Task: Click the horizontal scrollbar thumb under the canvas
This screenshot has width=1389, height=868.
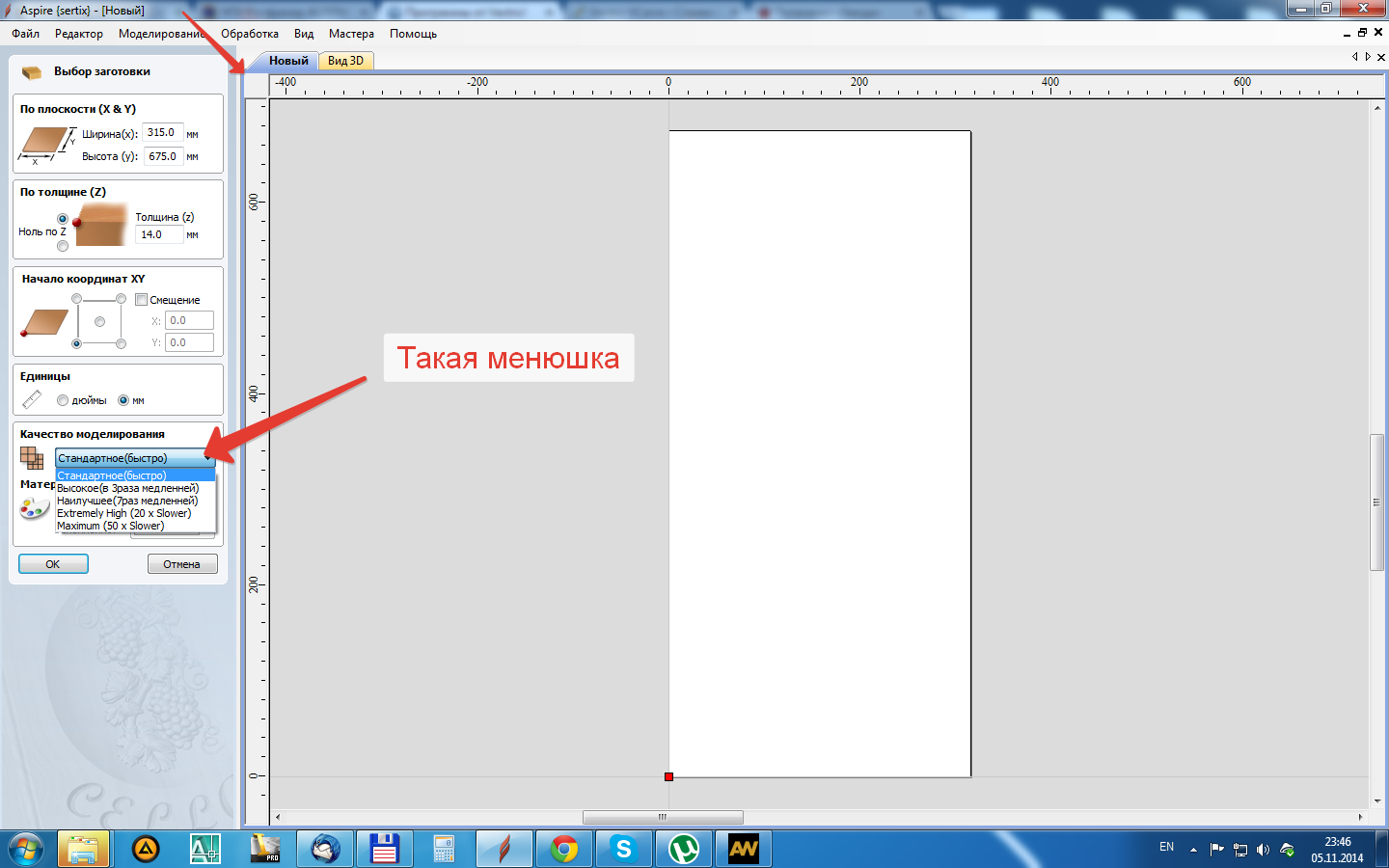Action: pos(663,817)
